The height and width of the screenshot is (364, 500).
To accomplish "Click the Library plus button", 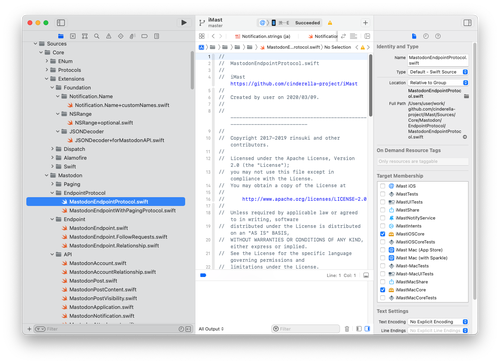I will 365,23.
